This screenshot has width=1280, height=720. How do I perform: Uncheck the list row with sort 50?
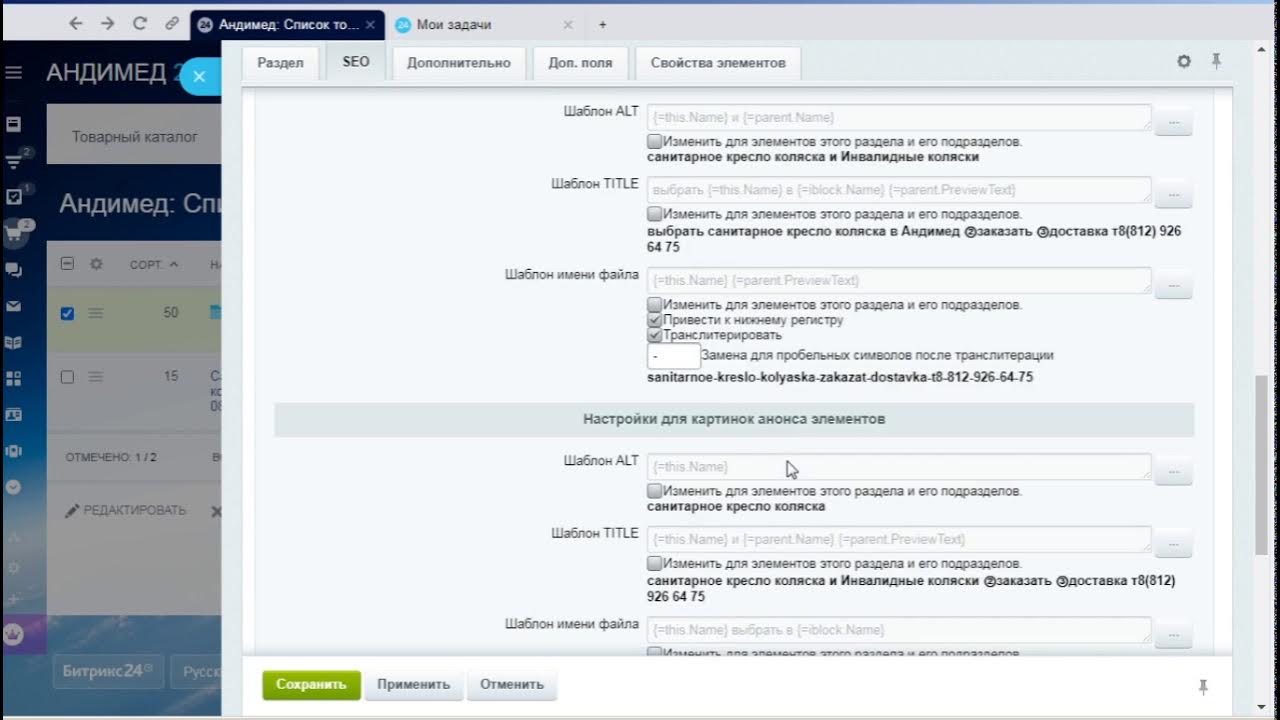click(x=67, y=313)
